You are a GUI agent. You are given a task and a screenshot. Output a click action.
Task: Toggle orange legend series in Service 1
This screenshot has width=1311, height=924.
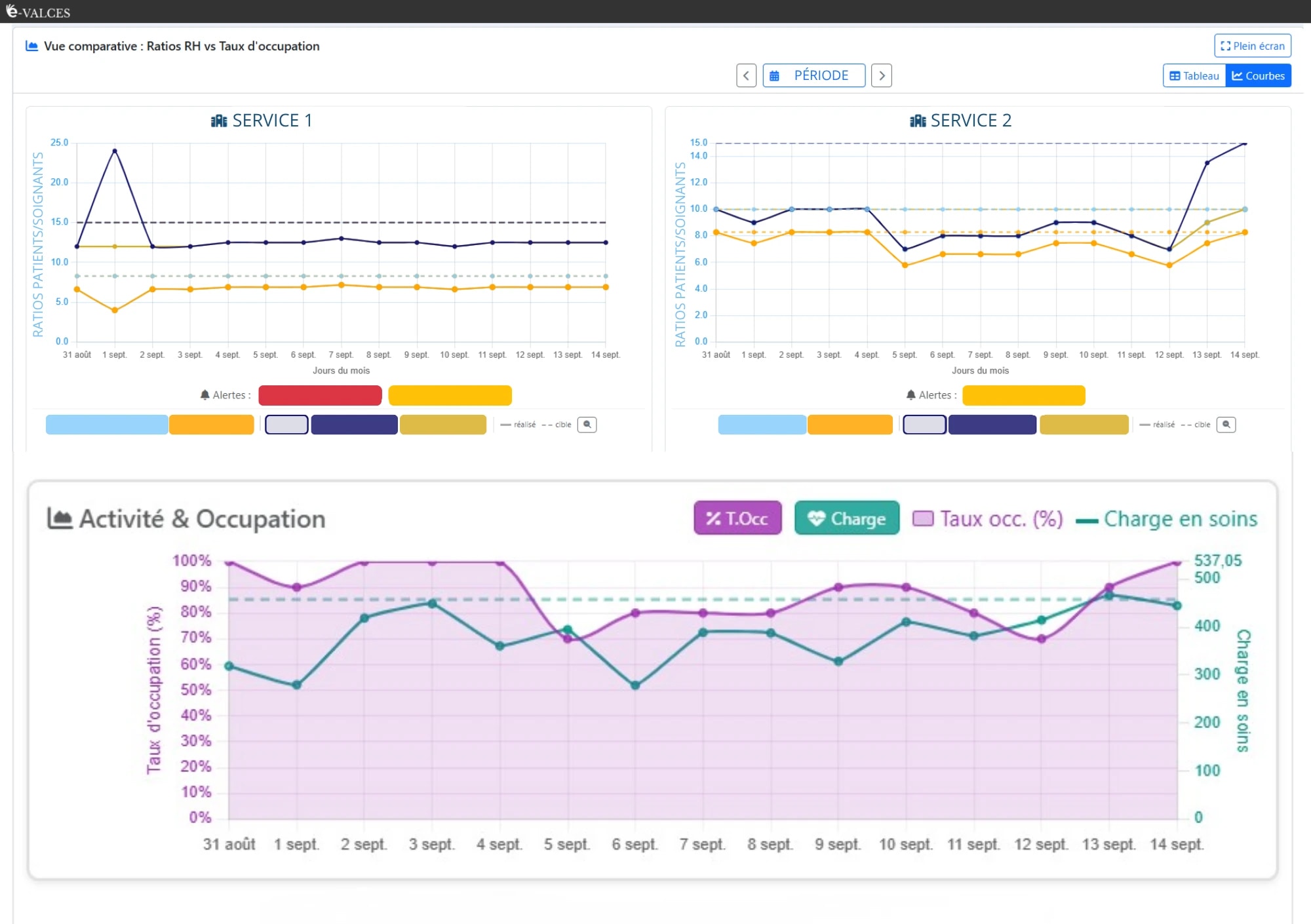pos(211,425)
